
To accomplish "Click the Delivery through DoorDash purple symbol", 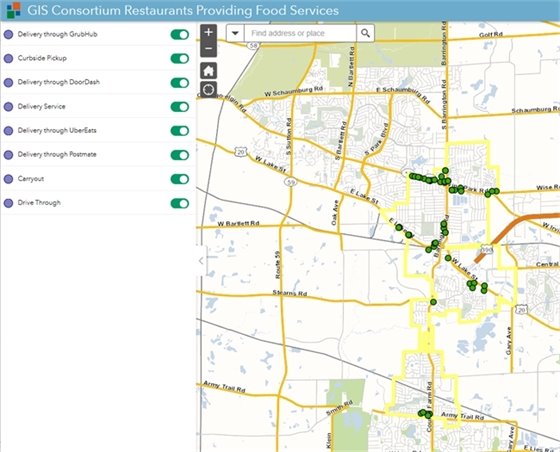I will pyautogui.click(x=9, y=83).
